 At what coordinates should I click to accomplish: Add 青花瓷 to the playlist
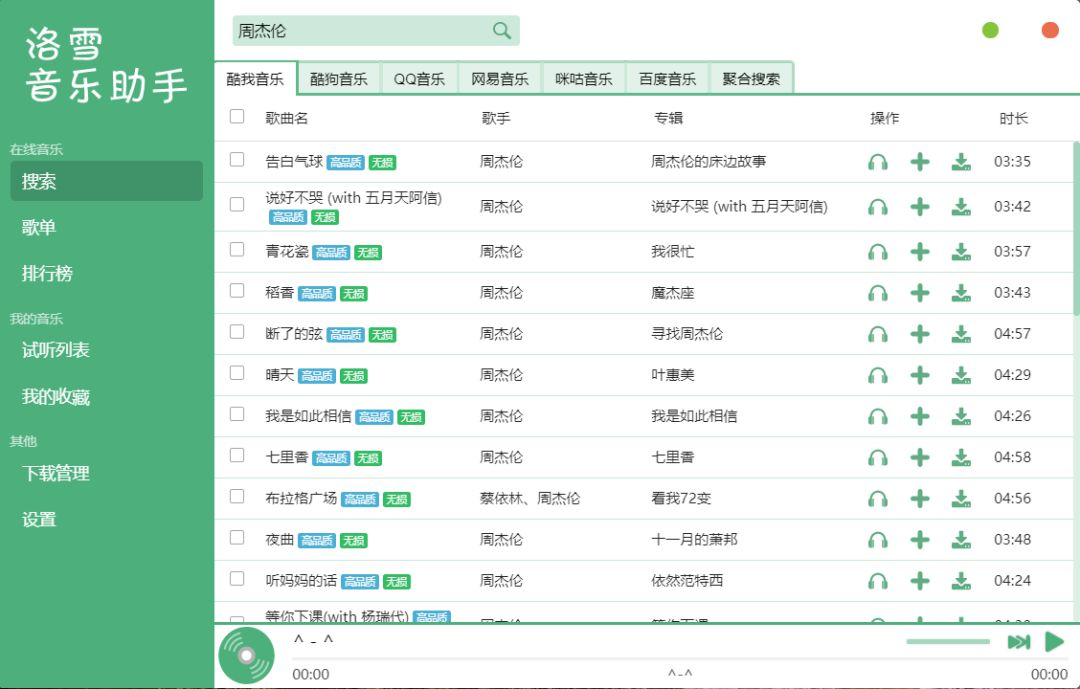coord(920,251)
